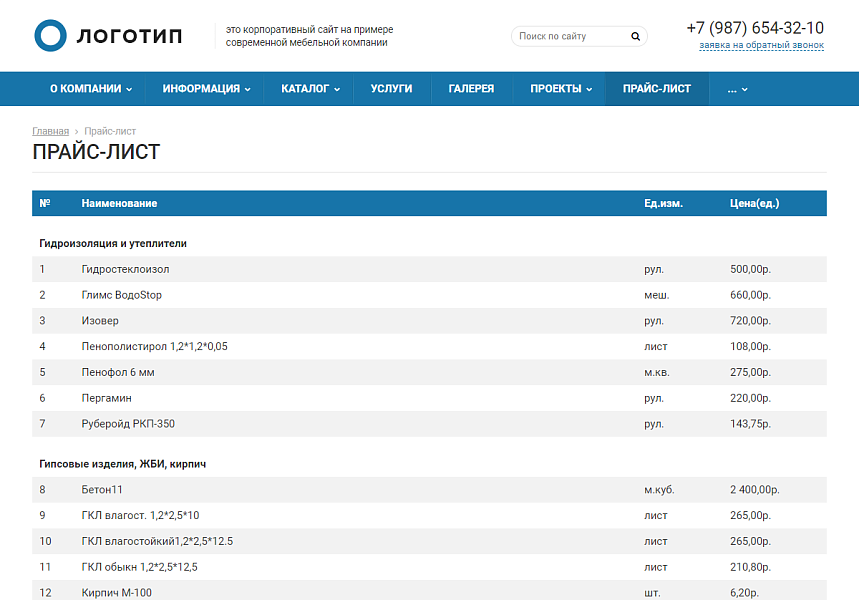Open the callback request link
859x600 pixels.
coord(761,46)
